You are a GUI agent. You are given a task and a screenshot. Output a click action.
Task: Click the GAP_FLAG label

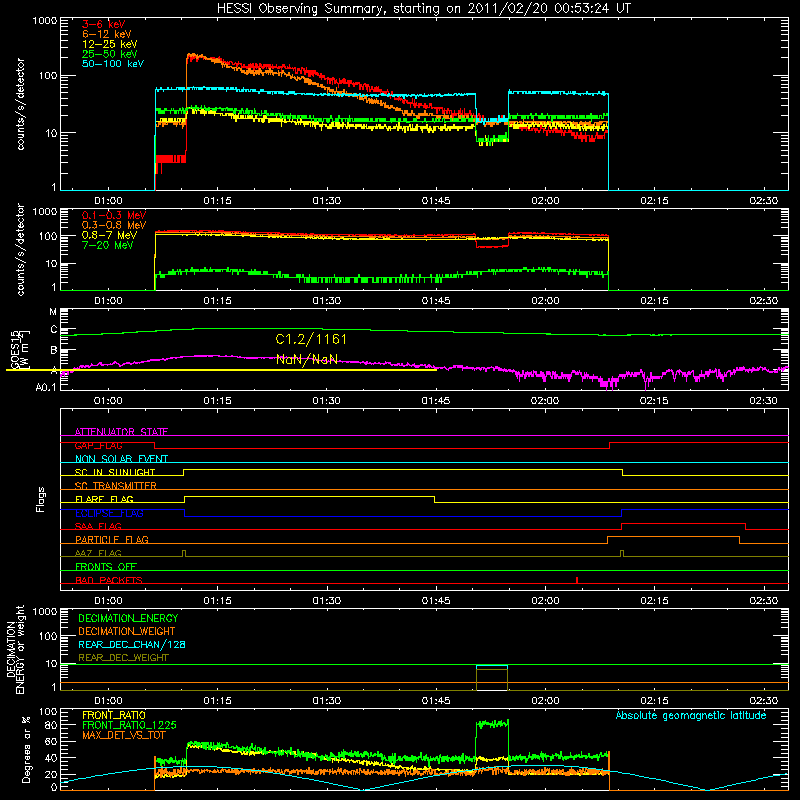pyautogui.click(x=98, y=445)
